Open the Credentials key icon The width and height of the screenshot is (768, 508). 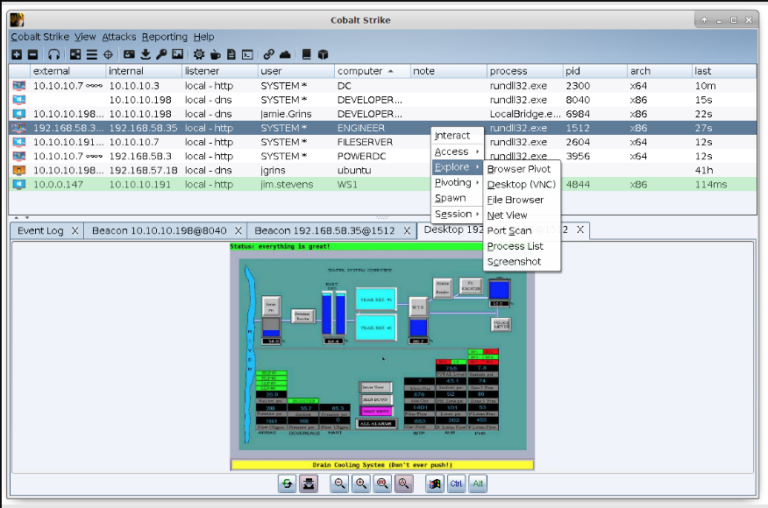(x=162, y=54)
